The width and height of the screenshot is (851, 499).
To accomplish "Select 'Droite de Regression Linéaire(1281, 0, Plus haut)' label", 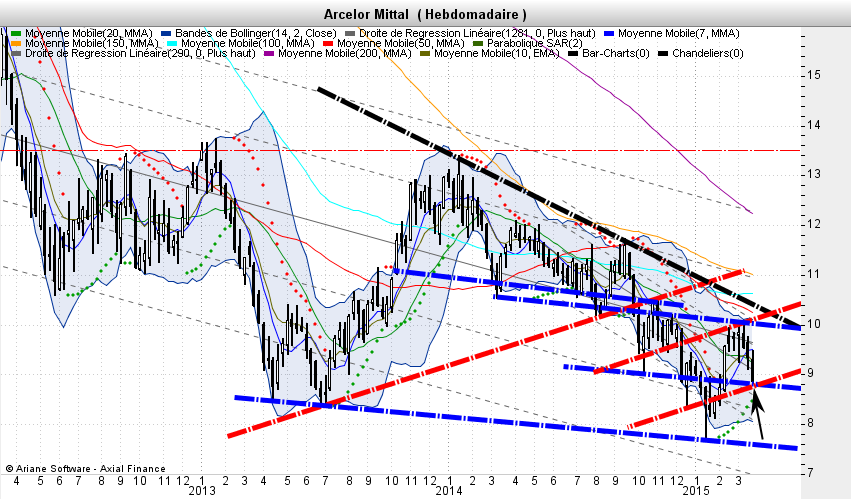I will point(478,34).
